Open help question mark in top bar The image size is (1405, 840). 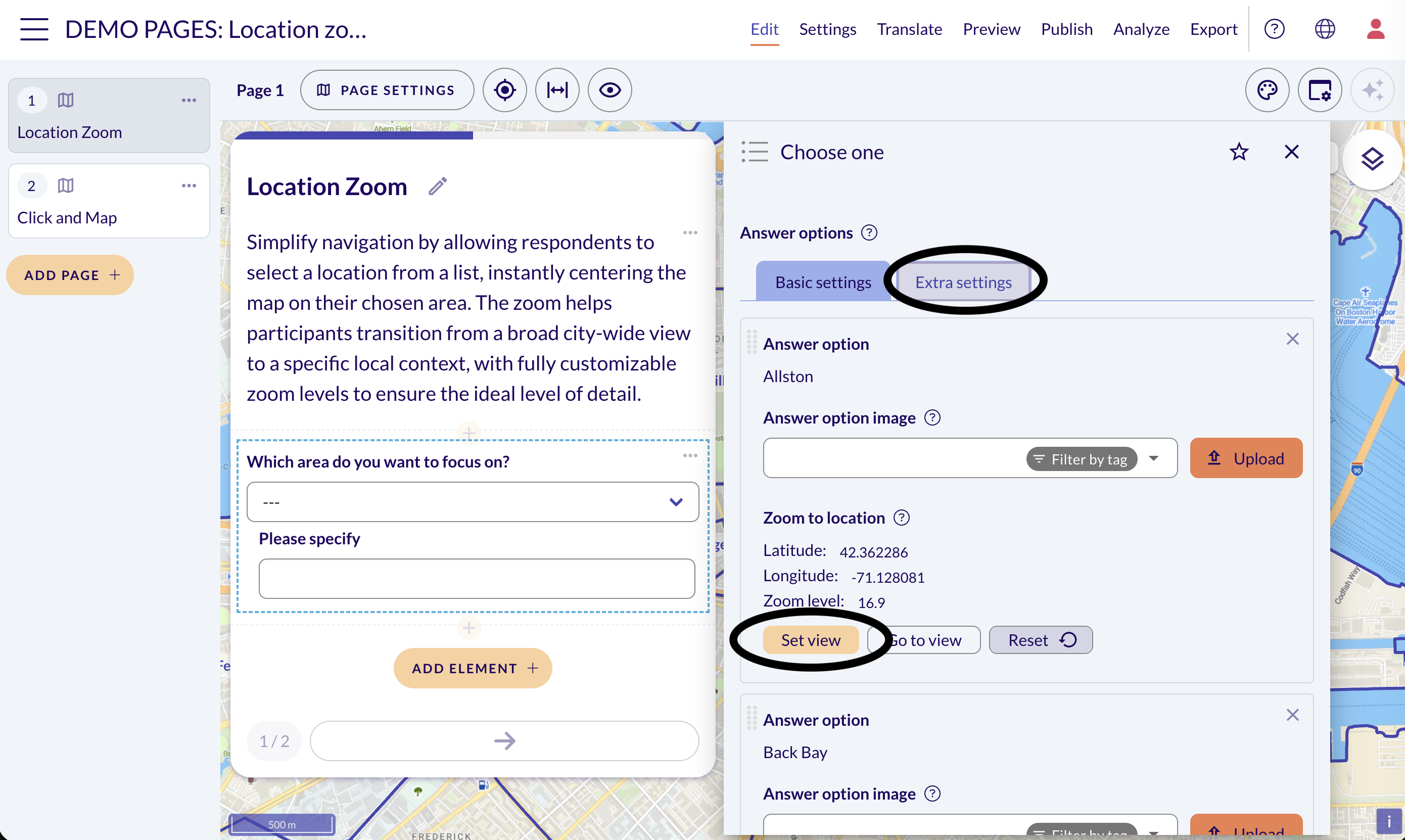click(x=1274, y=29)
